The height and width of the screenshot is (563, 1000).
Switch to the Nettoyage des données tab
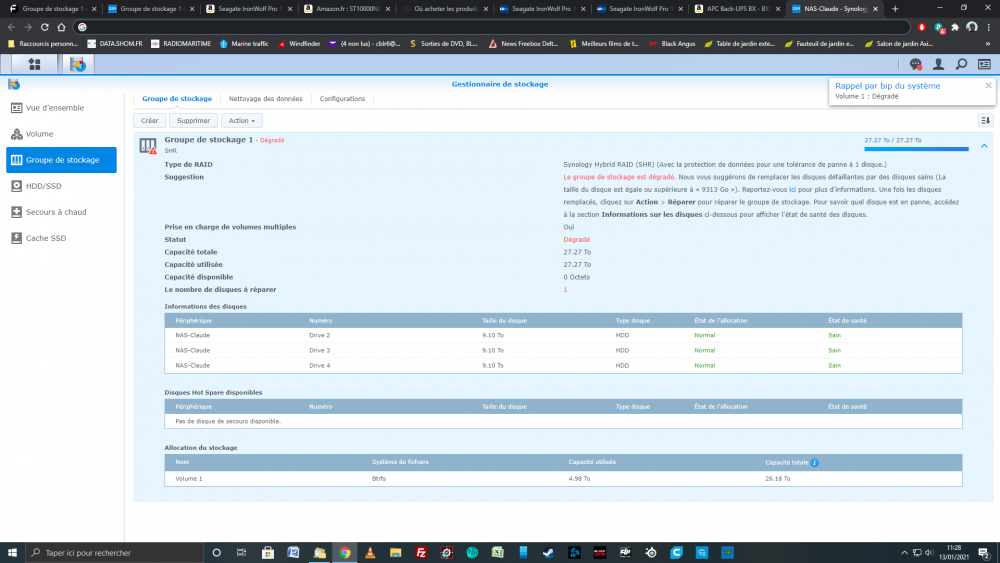point(265,99)
